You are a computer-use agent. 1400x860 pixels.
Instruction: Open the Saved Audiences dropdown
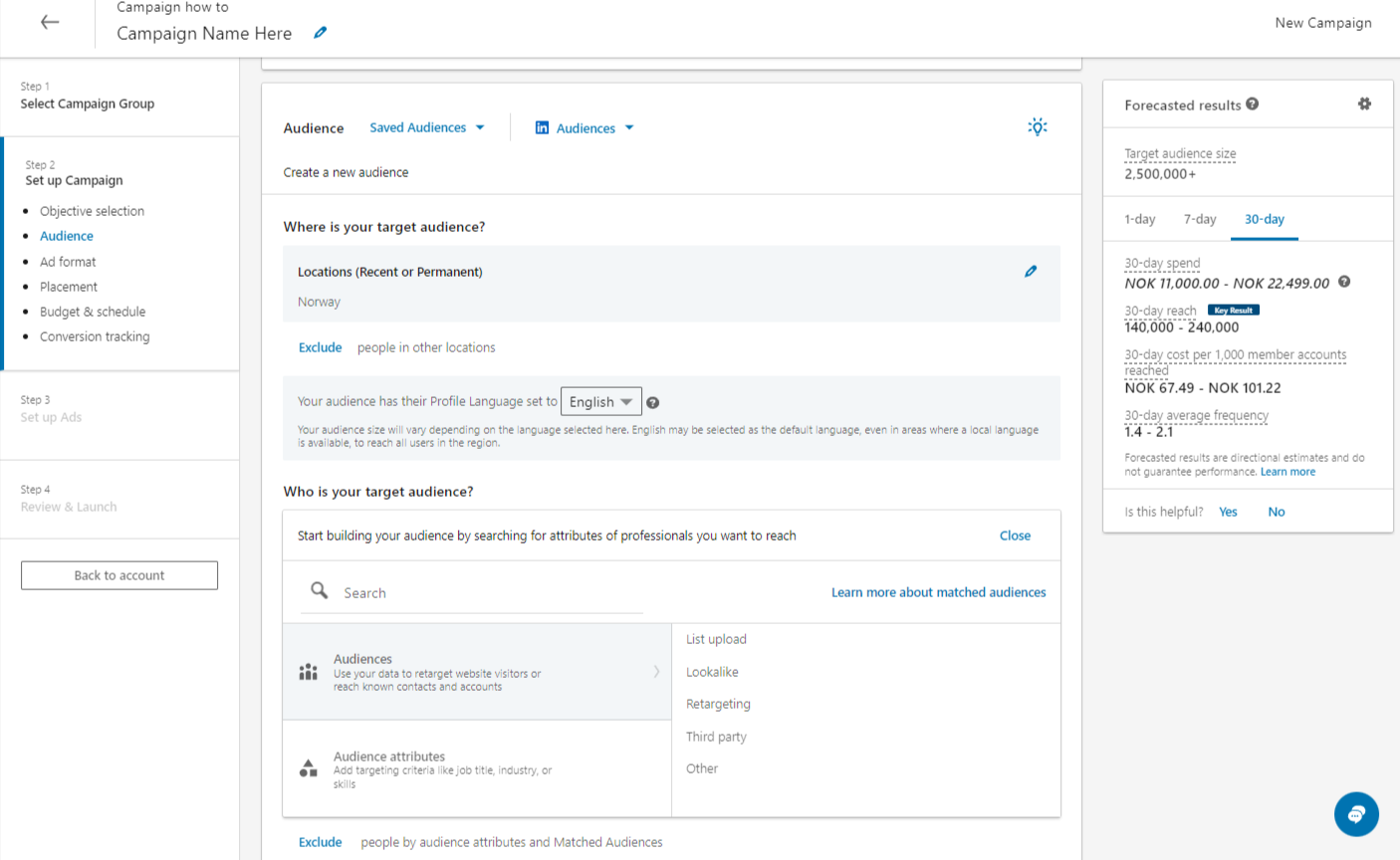click(427, 127)
